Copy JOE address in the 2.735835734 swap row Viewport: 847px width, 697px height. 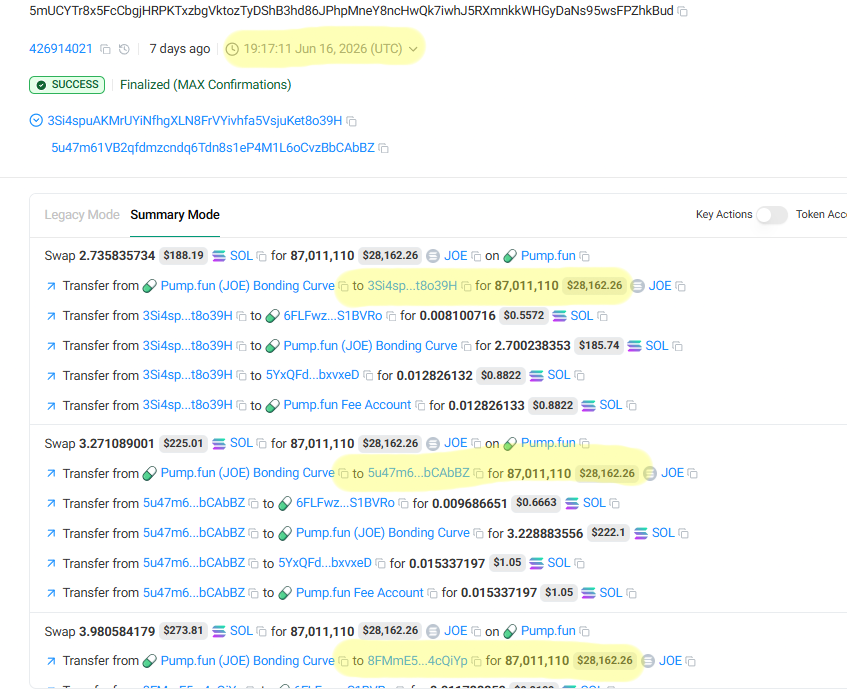point(476,256)
